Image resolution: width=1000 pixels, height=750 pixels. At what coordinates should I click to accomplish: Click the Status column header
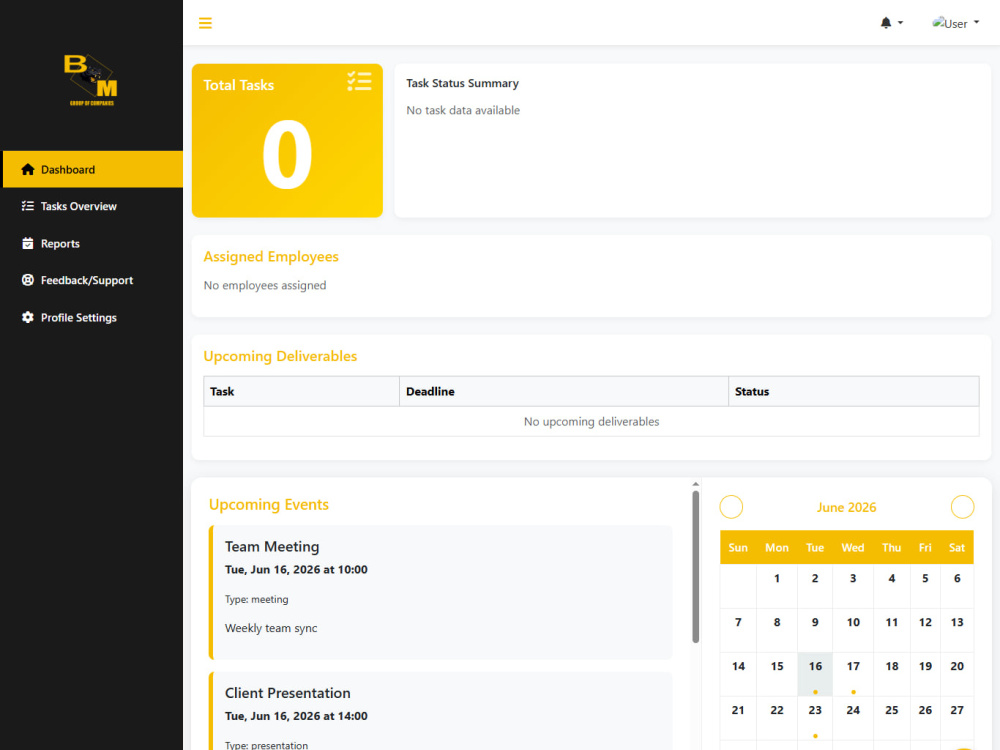(x=853, y=392)
